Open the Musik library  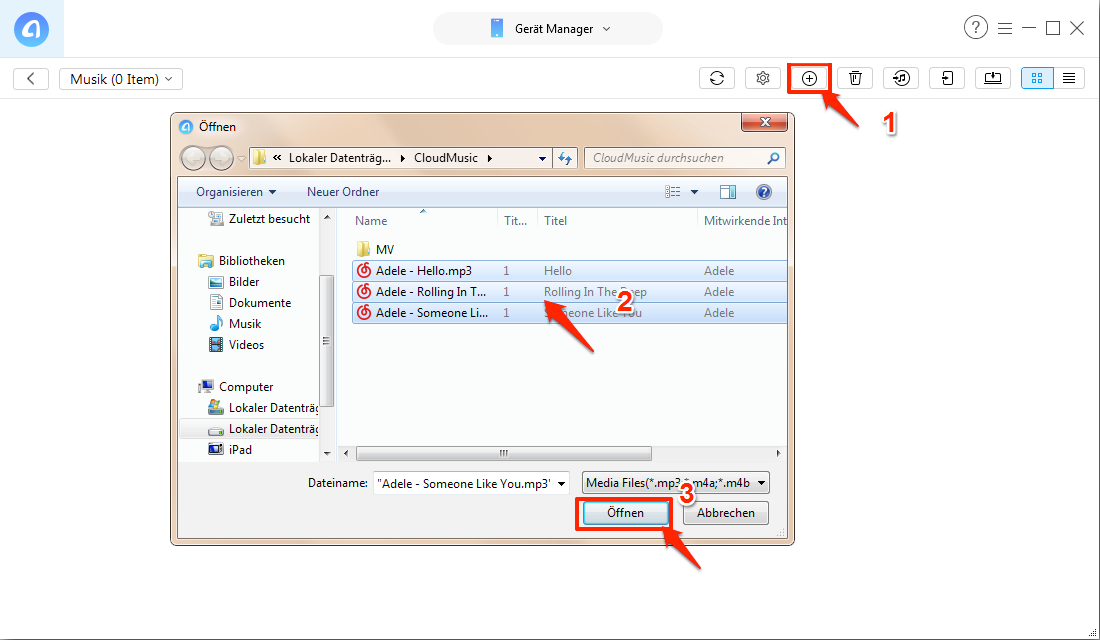[x=236, y=324]
